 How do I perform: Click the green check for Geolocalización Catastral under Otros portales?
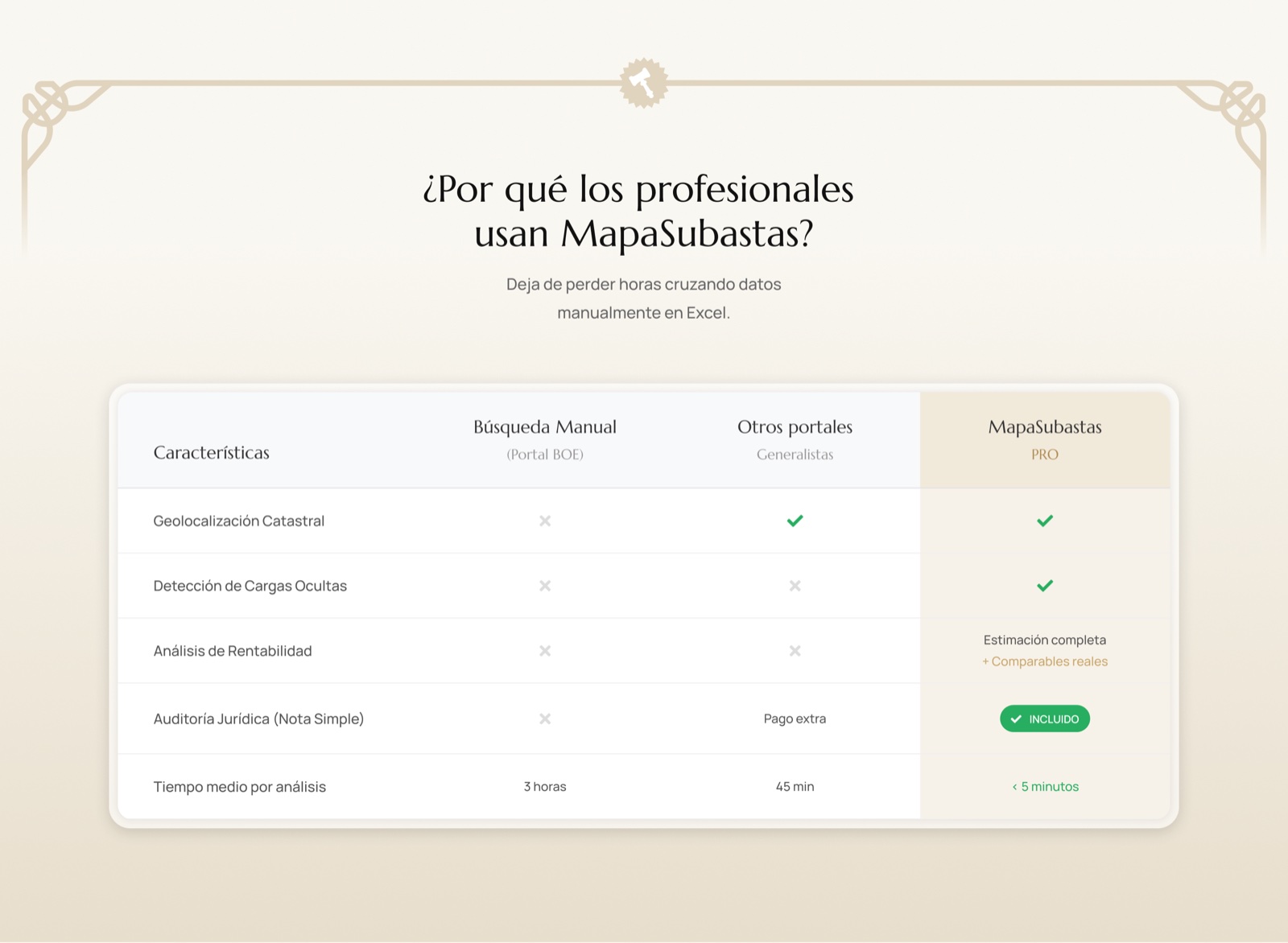pyautogui.click(x=795, y=521)
